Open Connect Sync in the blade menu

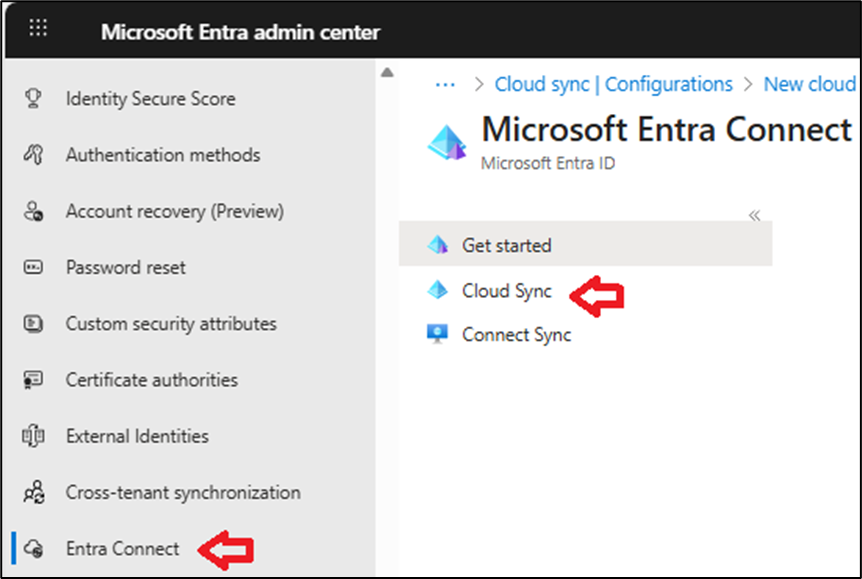pos(516,335)
